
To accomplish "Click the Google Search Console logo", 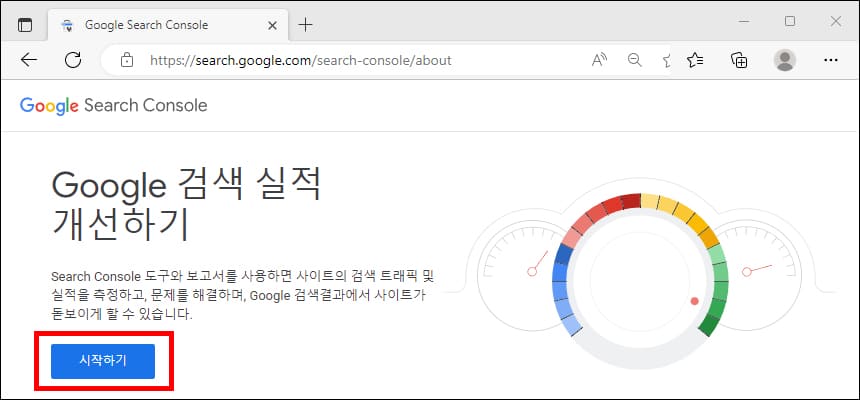I will 114,105.
